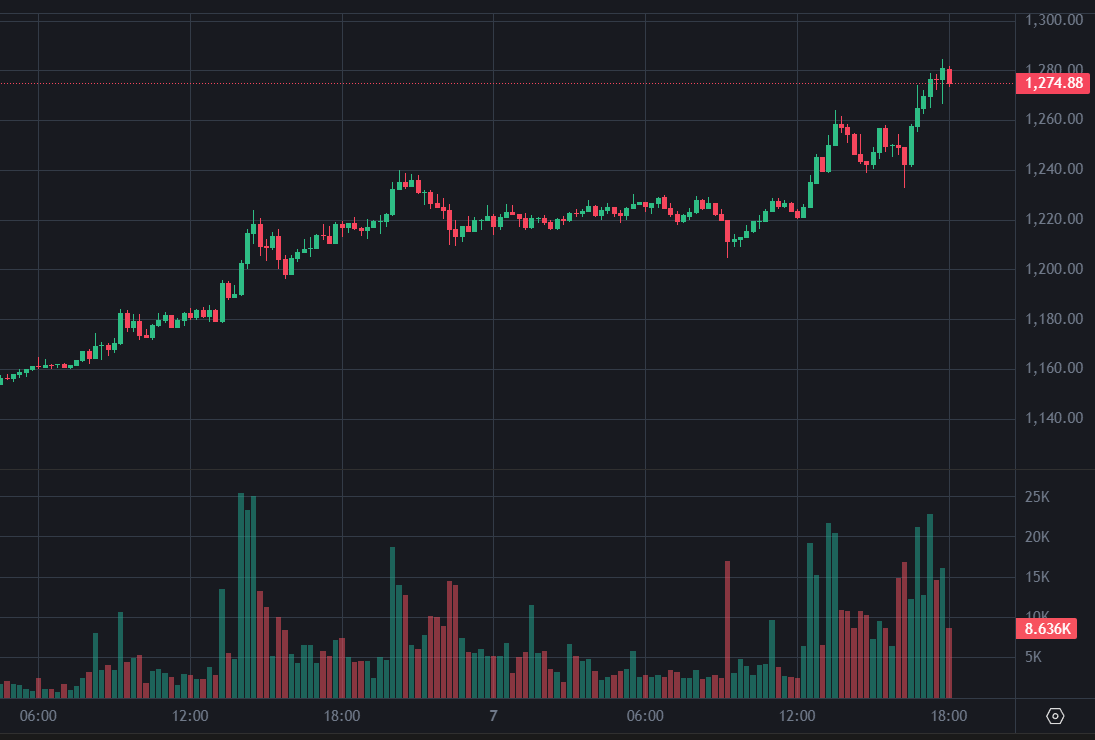Screen dimensions: 1095x740
Task: Select the 1,260.00 price scale label
Action: click(x=1055, y=120)
